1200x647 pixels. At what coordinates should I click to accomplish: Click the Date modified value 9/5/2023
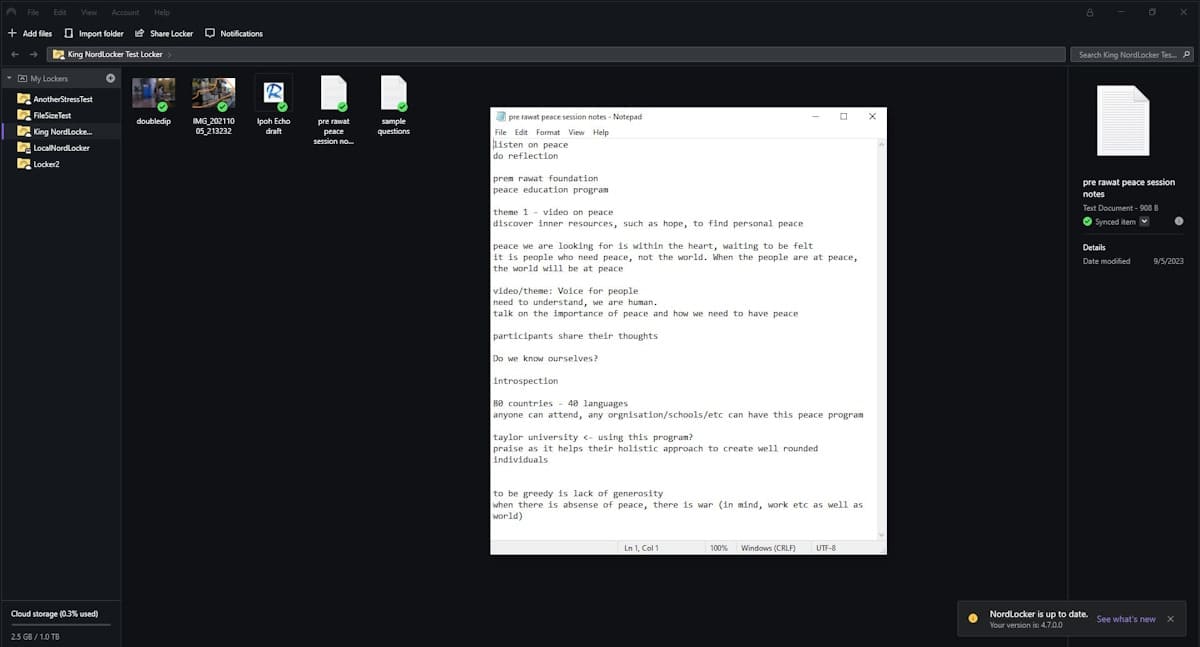(x=1168, y=261)
